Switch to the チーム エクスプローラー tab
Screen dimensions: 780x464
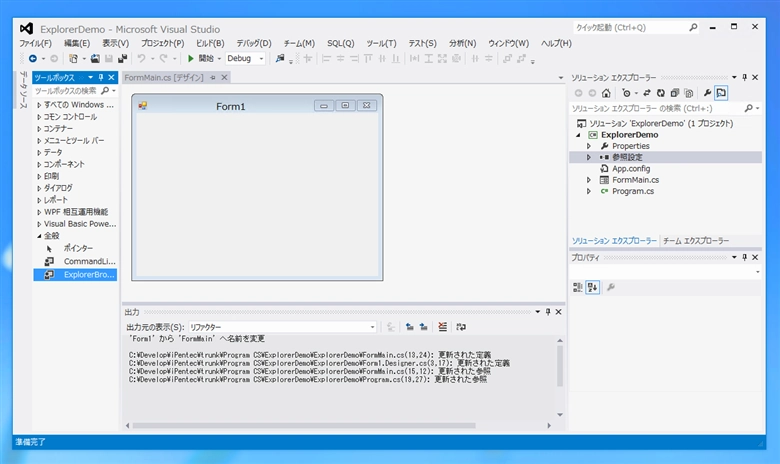point(695,241)
